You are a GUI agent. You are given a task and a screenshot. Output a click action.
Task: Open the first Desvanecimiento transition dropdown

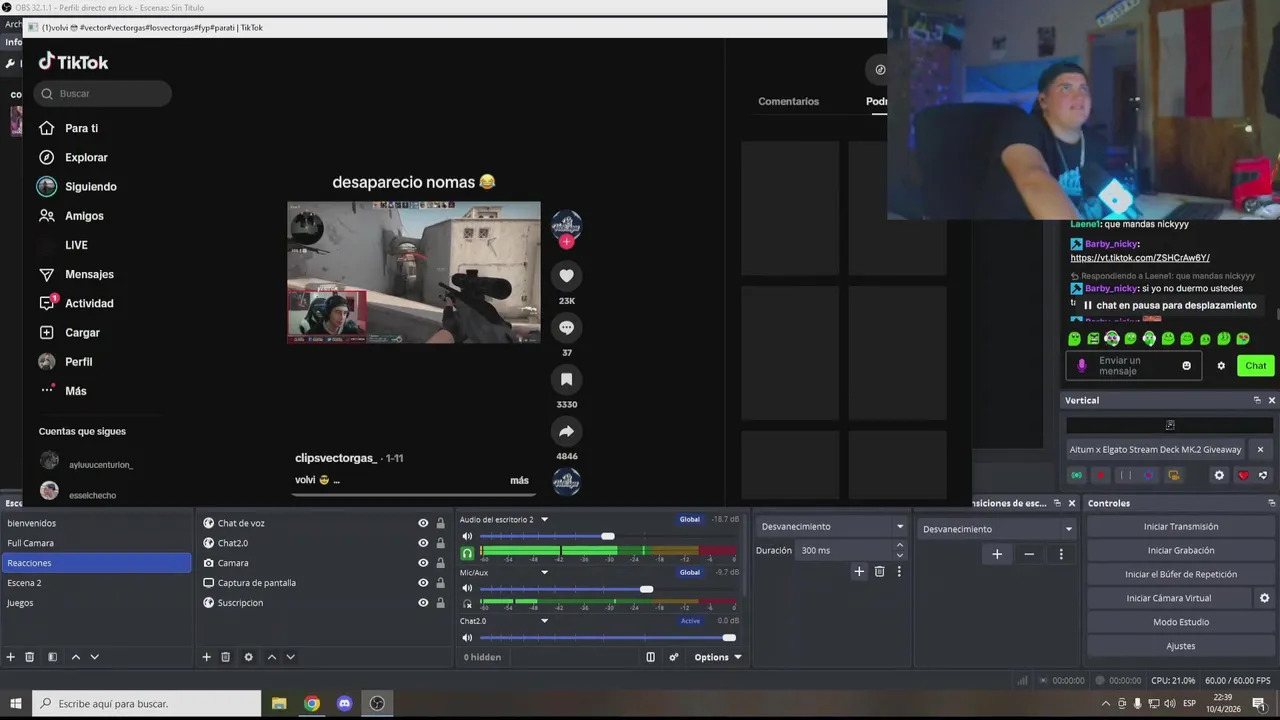click(832, 526)
